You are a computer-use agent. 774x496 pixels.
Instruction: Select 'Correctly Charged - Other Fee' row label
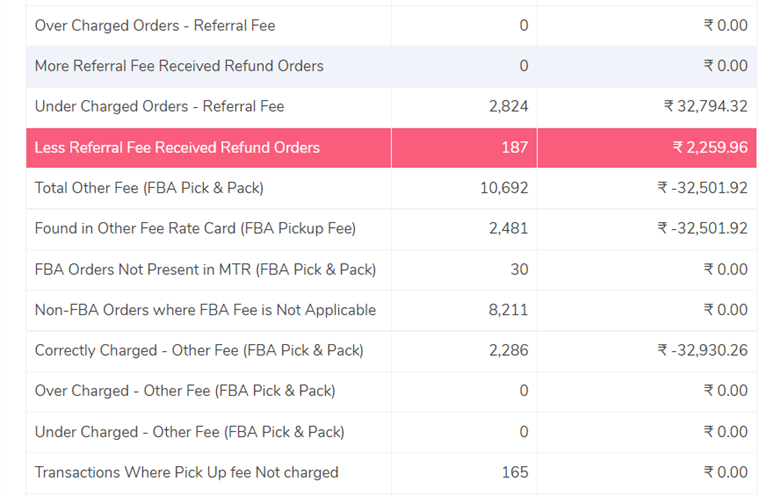(x=199, y=350)
